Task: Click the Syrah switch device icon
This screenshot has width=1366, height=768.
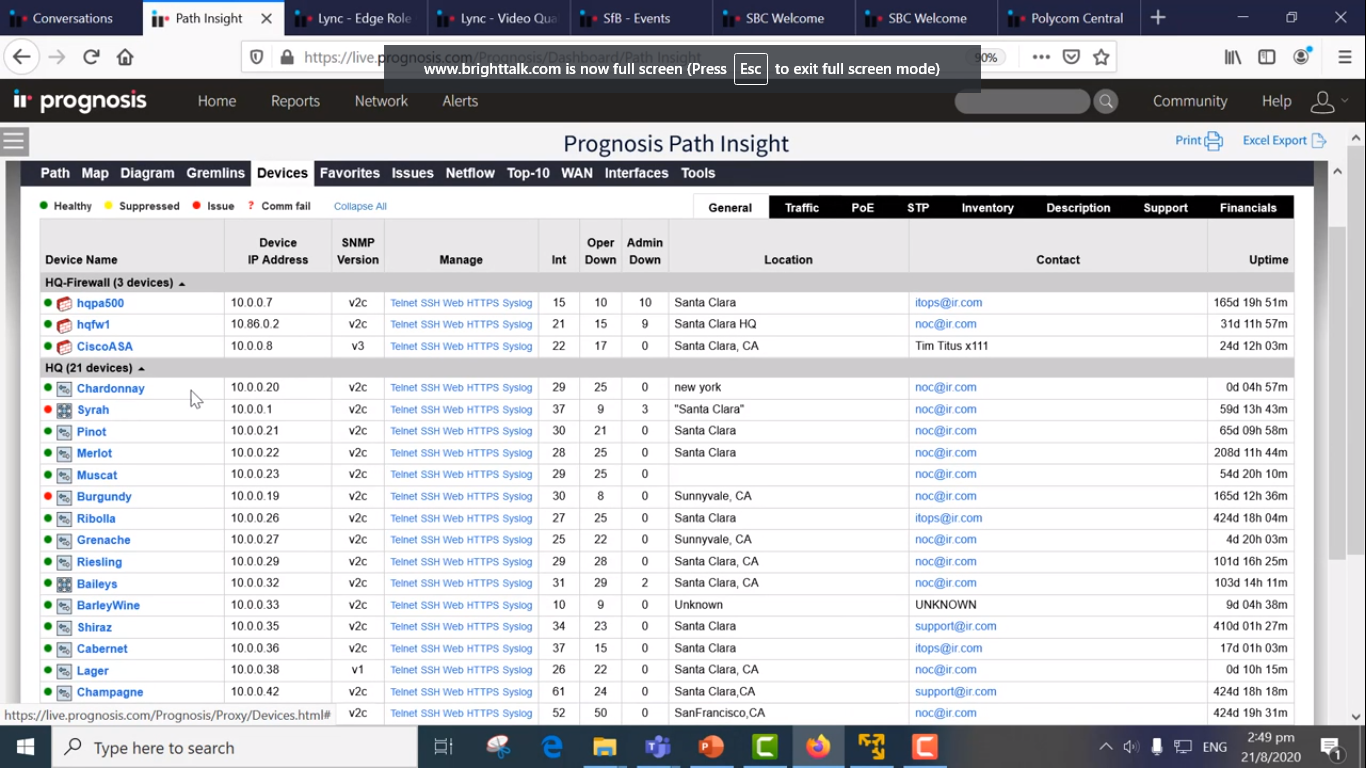Action: click(x=64, y=410)
